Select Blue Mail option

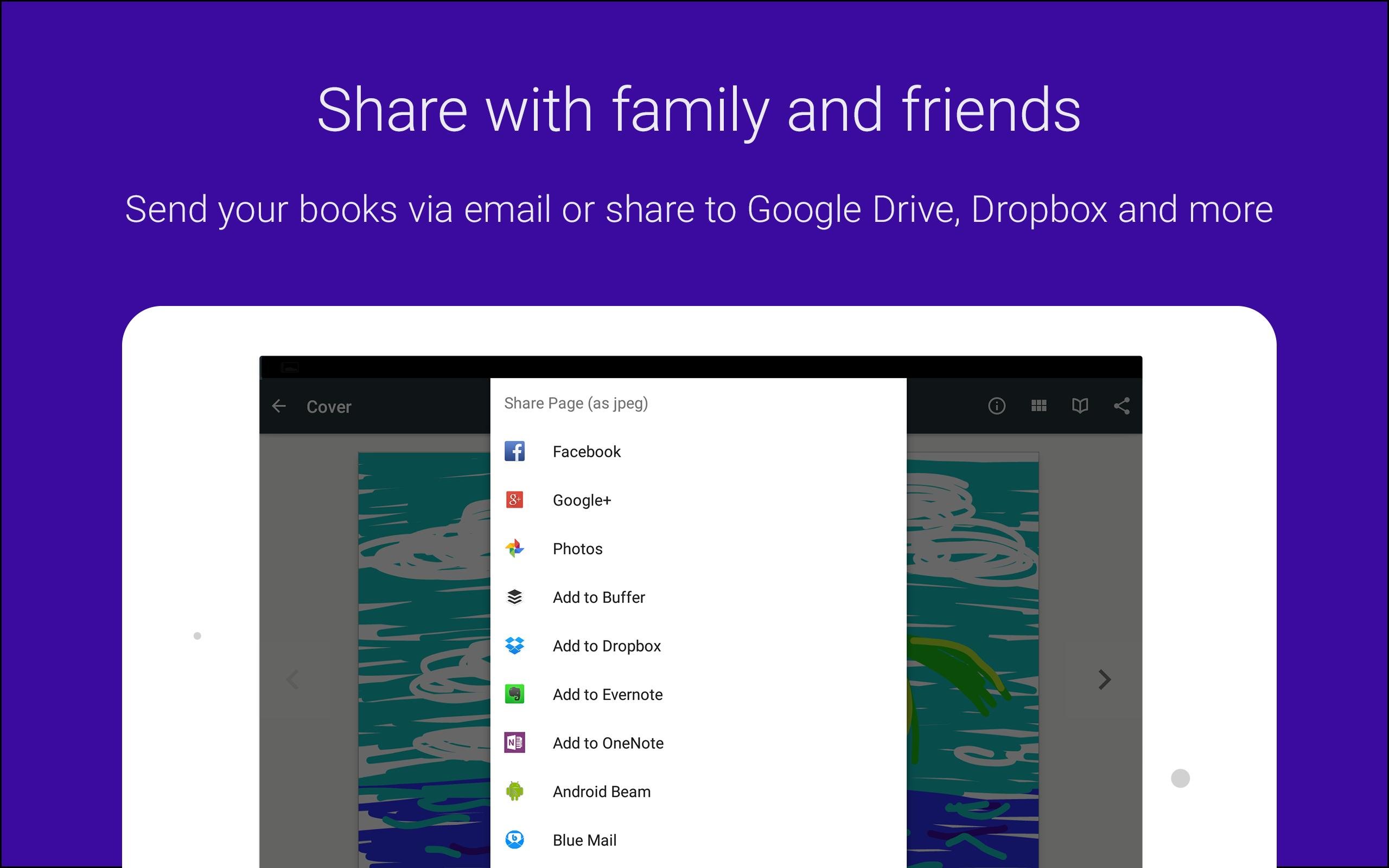698,840
